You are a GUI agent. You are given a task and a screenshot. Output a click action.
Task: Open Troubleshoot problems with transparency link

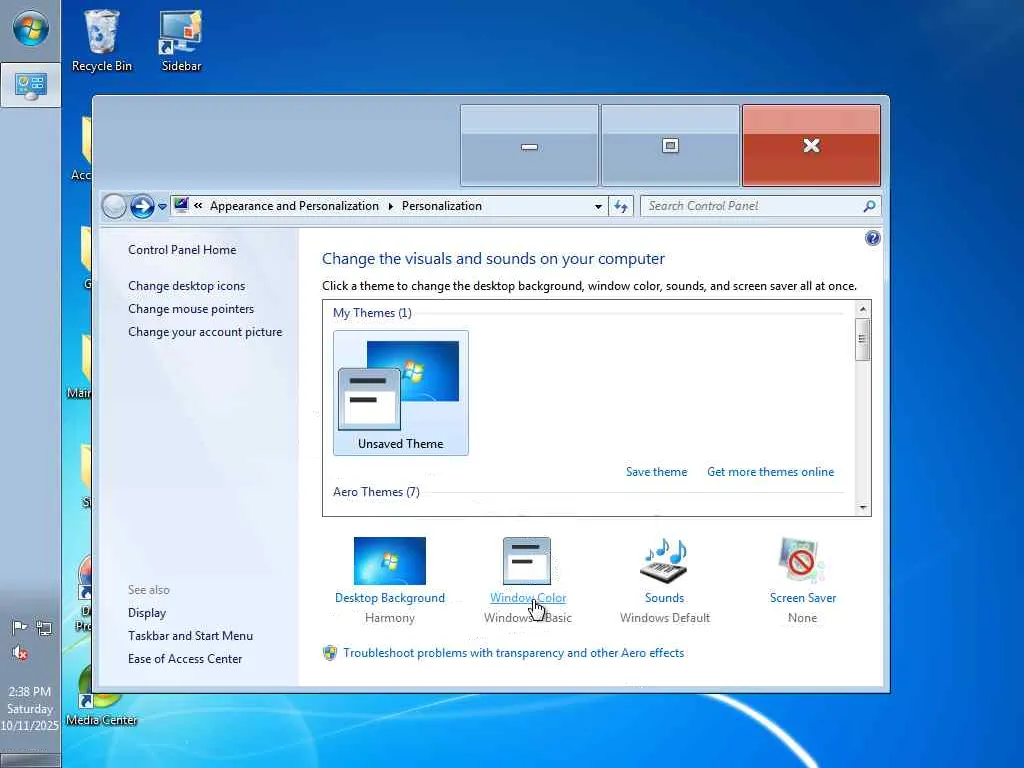point(513,653)
